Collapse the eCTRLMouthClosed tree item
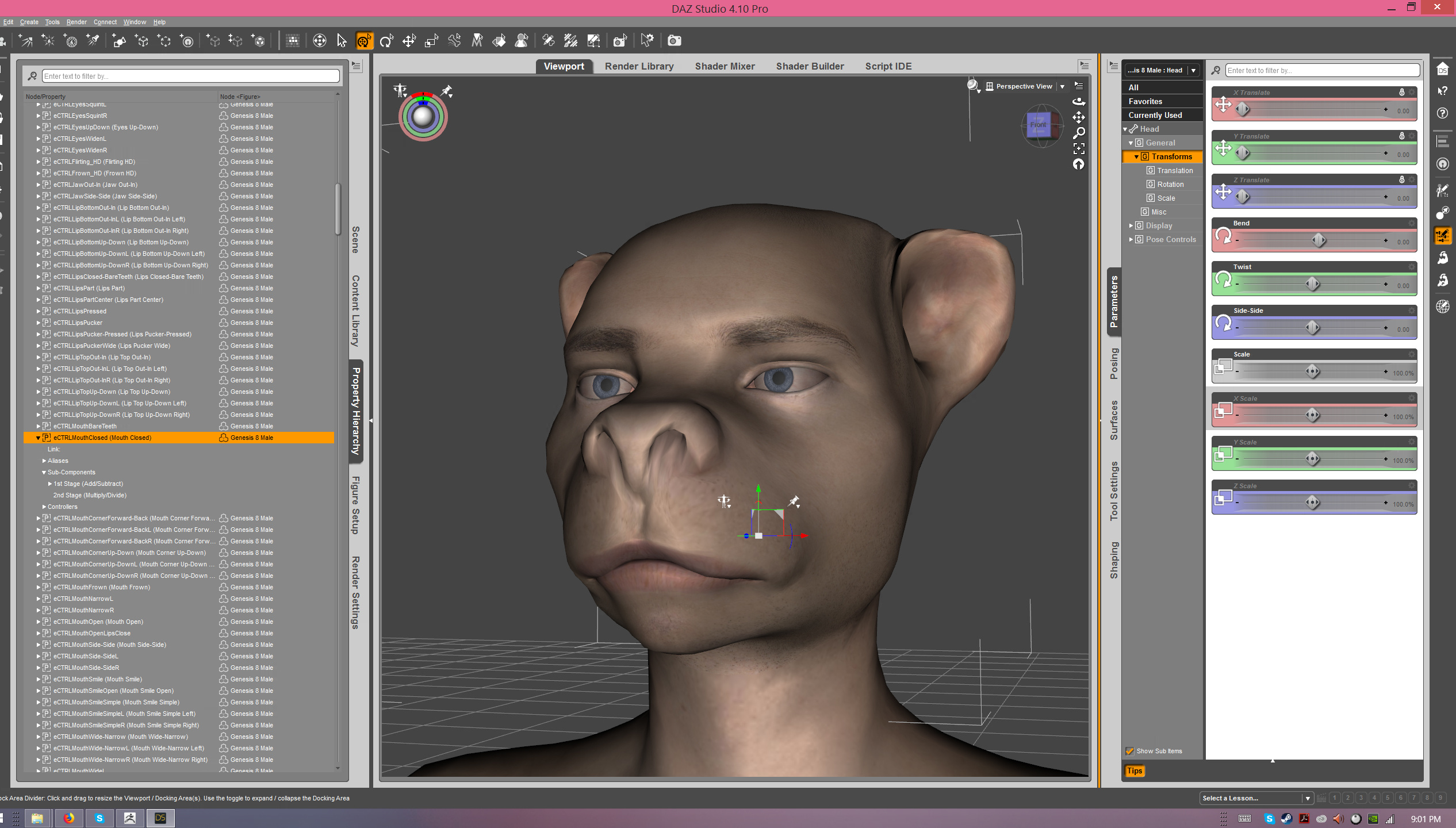Screen dimensions: 1456x828 coord(39,438)
